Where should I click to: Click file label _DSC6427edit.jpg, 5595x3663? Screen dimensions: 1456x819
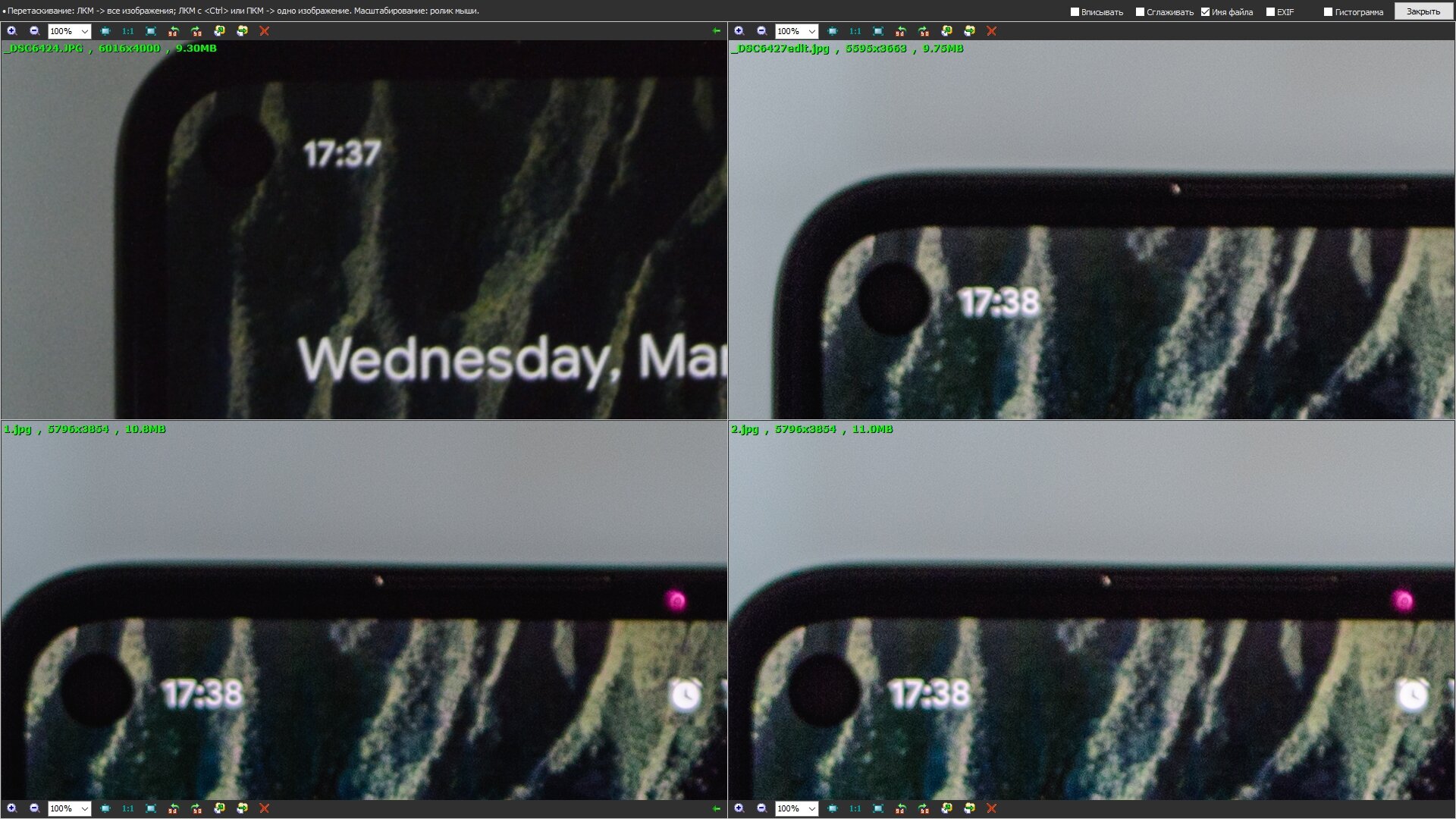(847, 49)
